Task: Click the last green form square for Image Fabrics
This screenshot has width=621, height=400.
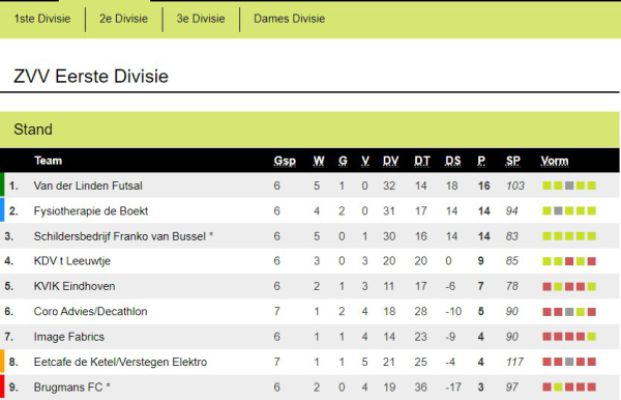Action: pyautogui.click(x=592, y=337)
